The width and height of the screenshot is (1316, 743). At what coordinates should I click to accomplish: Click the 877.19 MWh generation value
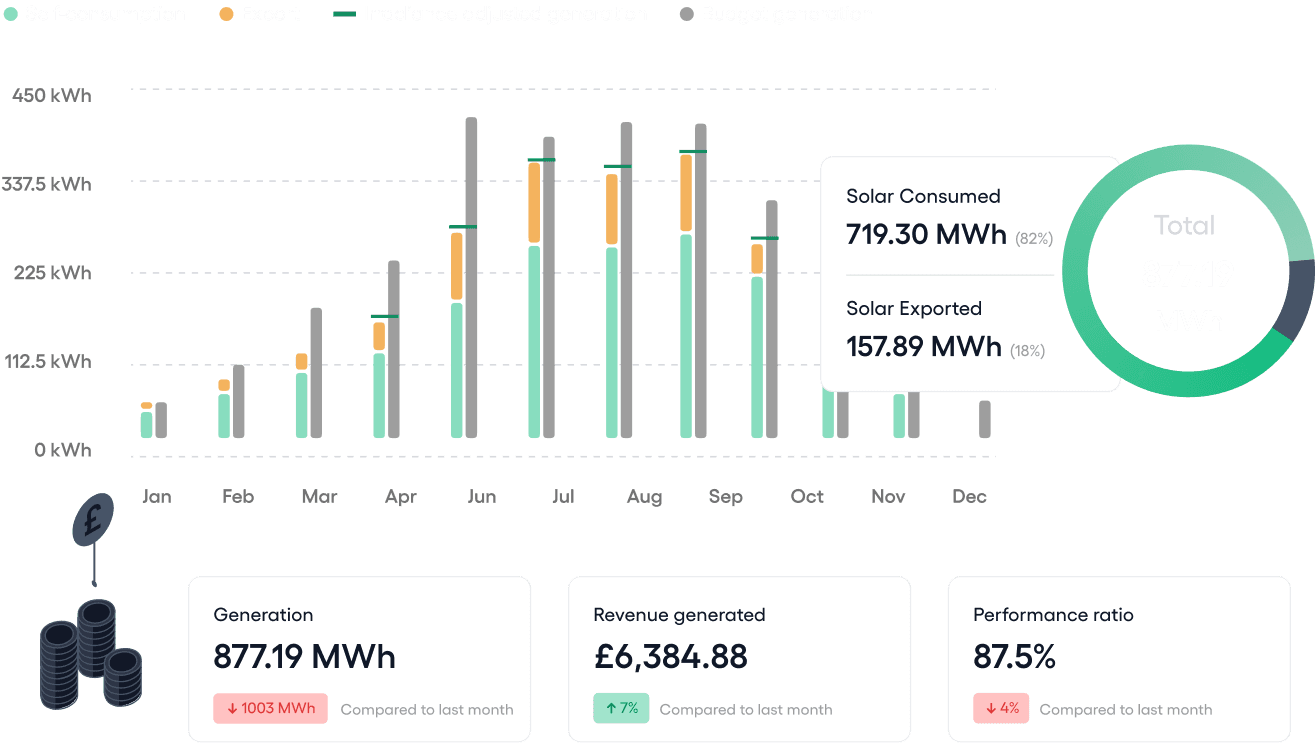[305, 657]
